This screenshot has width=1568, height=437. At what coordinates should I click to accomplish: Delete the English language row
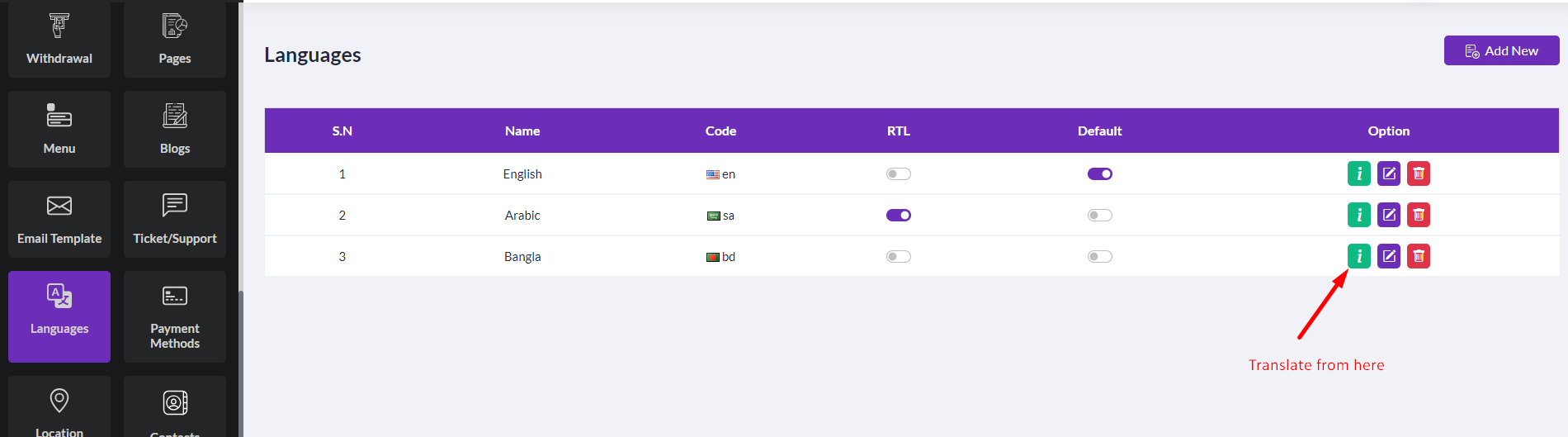pyautogui.click(x=1419, y=173)
